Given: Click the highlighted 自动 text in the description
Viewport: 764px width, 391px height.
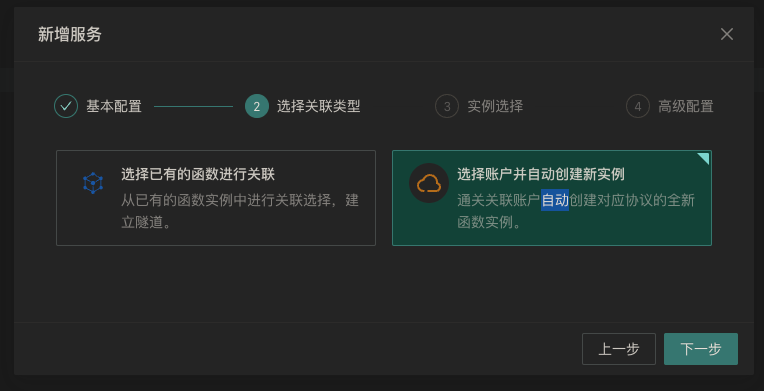Looking at the screenshot, I should pyautogui.click(x=555, y=200).
